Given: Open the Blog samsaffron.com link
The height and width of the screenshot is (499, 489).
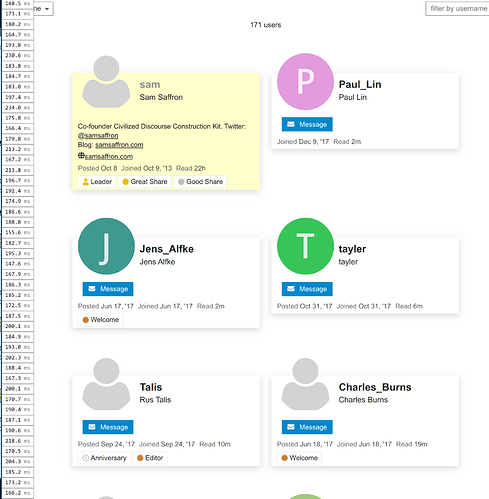Looking at the screenshot, I should pos(119,145).
